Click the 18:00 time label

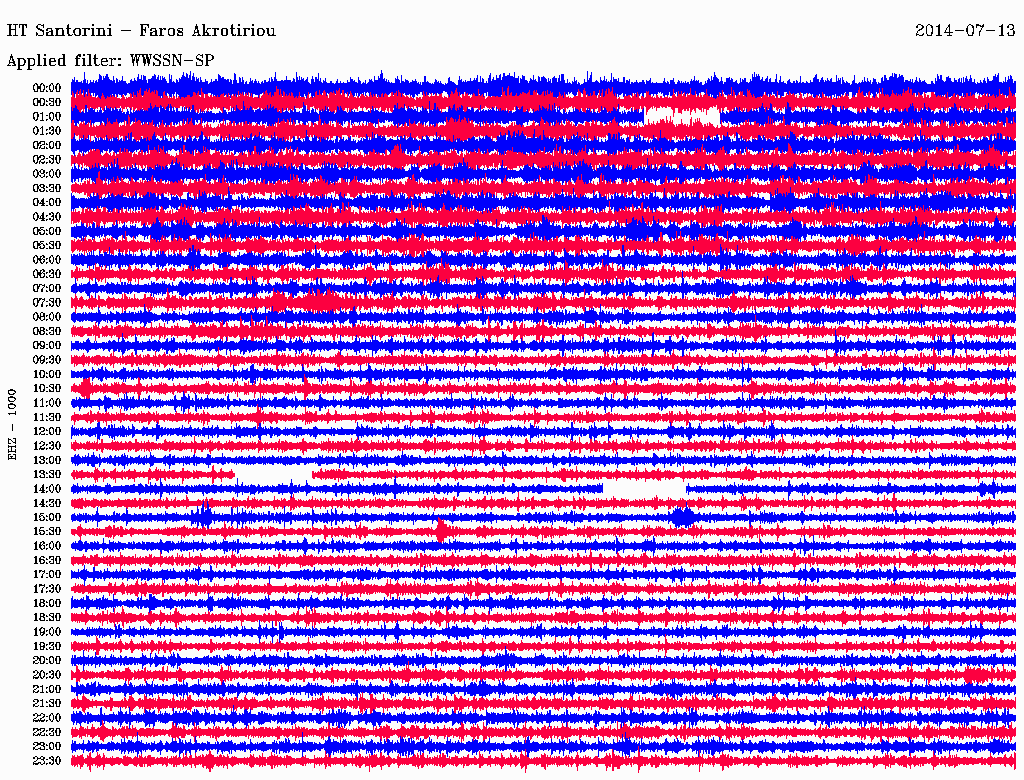pos(46,604)
